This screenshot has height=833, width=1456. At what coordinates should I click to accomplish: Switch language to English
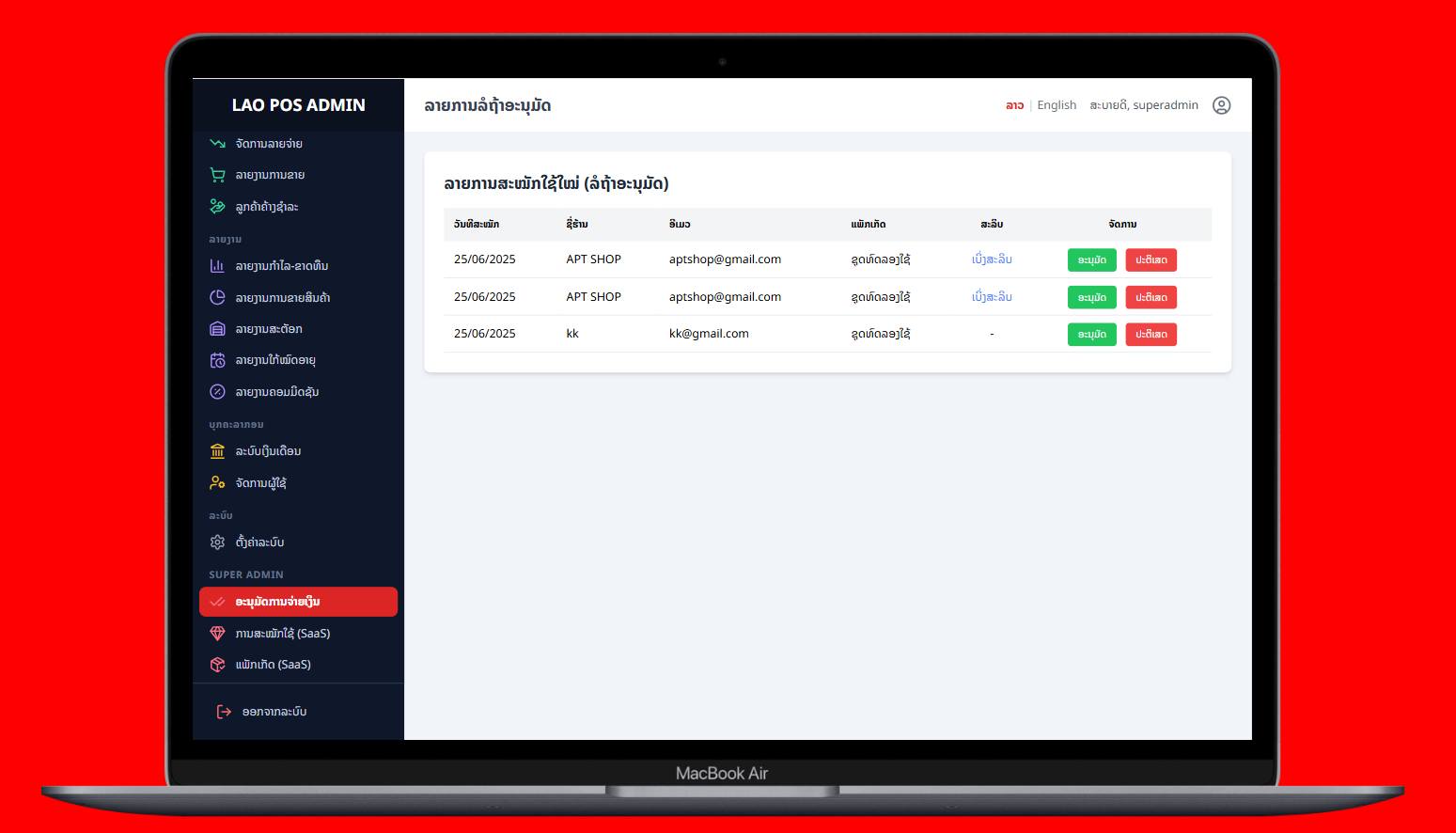click(x=1057, y=105)
